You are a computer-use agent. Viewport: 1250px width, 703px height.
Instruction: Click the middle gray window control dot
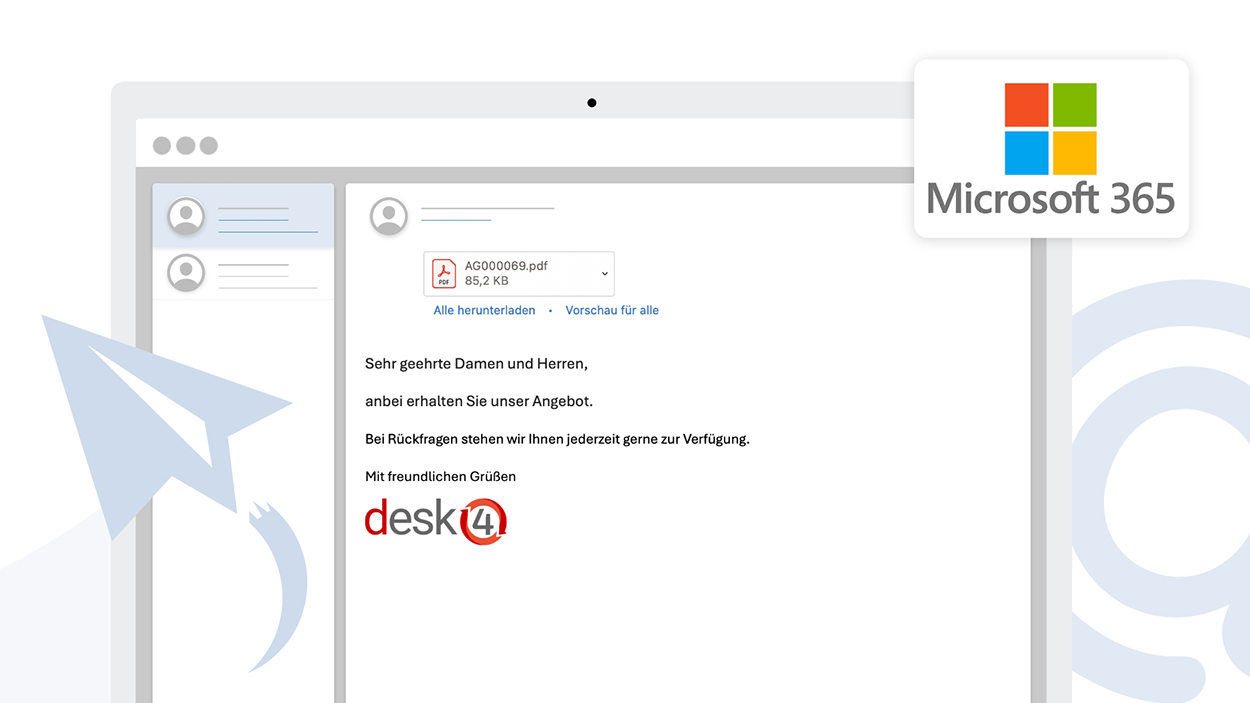point(185,146)
